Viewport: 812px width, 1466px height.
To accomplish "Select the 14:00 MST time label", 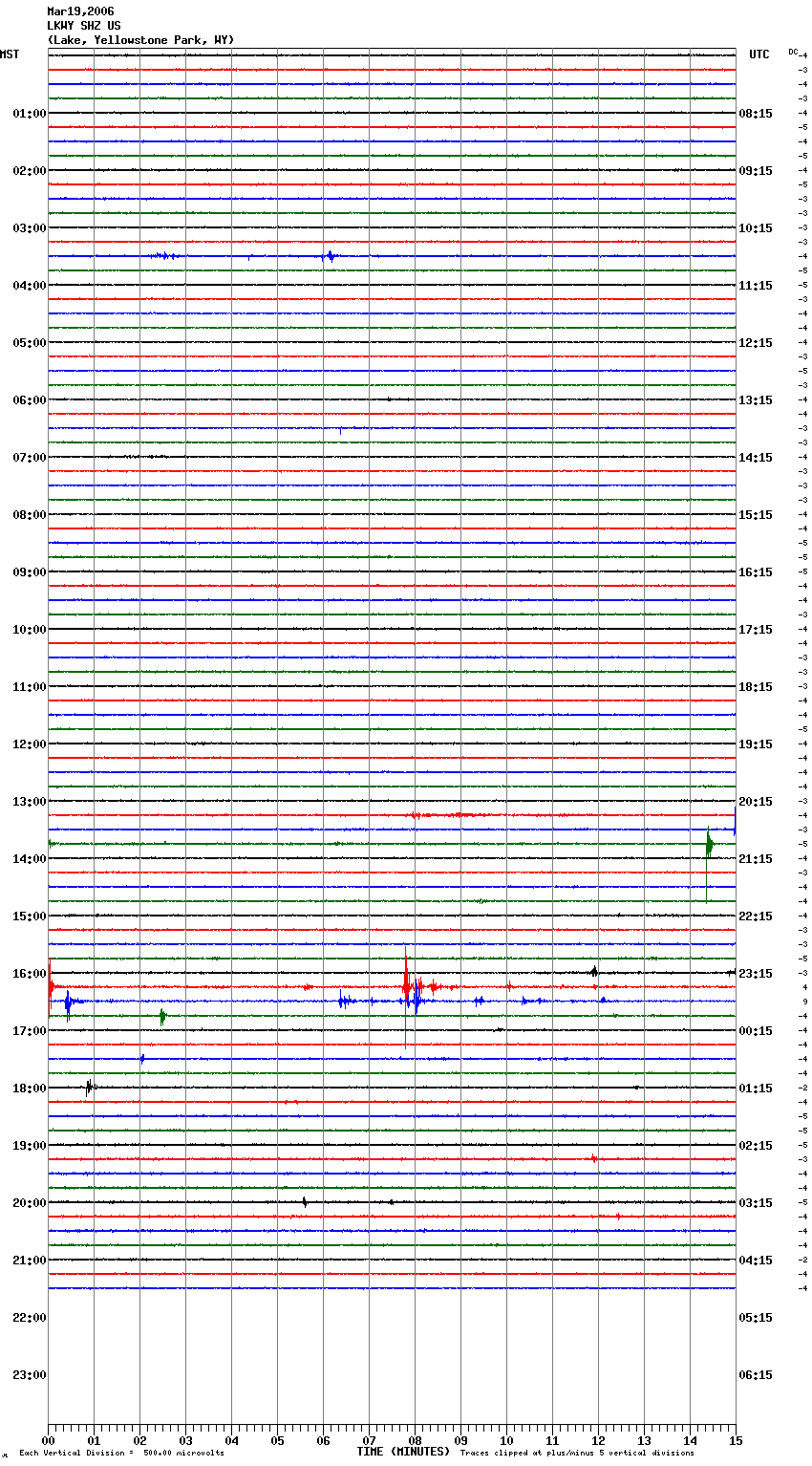I will [29, 859].
